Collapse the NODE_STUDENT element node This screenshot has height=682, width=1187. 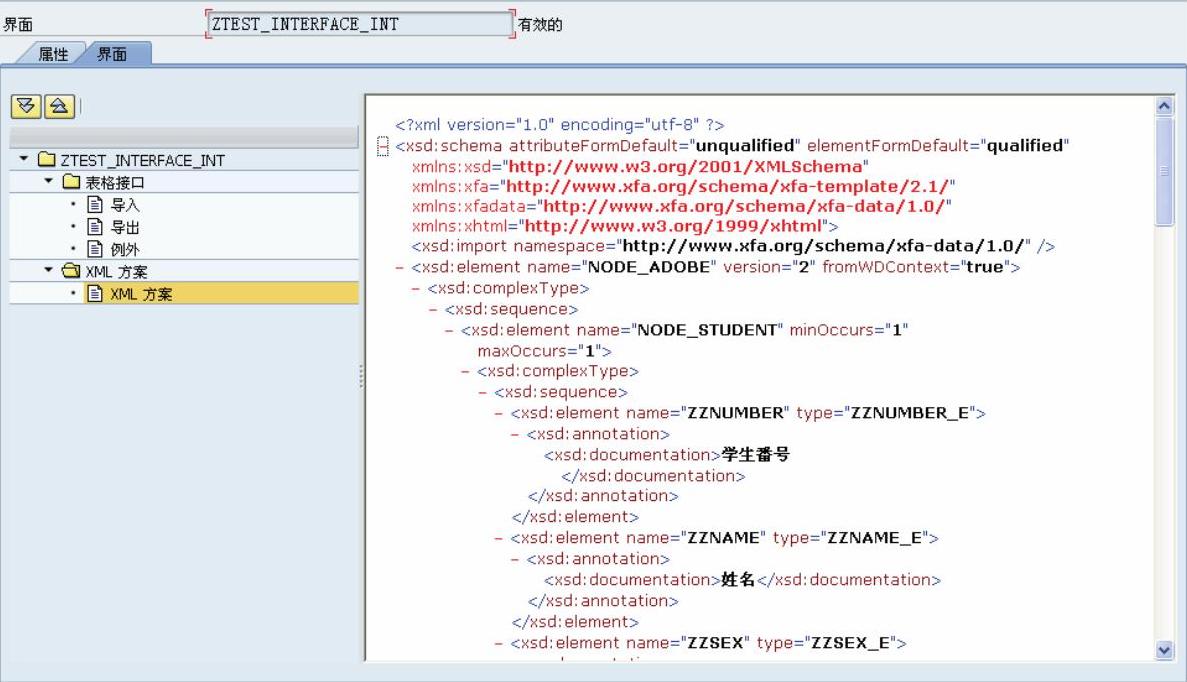(x=449, y=331)
